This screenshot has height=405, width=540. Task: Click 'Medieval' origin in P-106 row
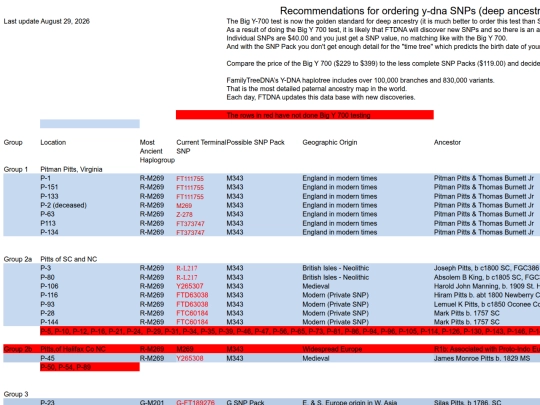coord(316,286)
